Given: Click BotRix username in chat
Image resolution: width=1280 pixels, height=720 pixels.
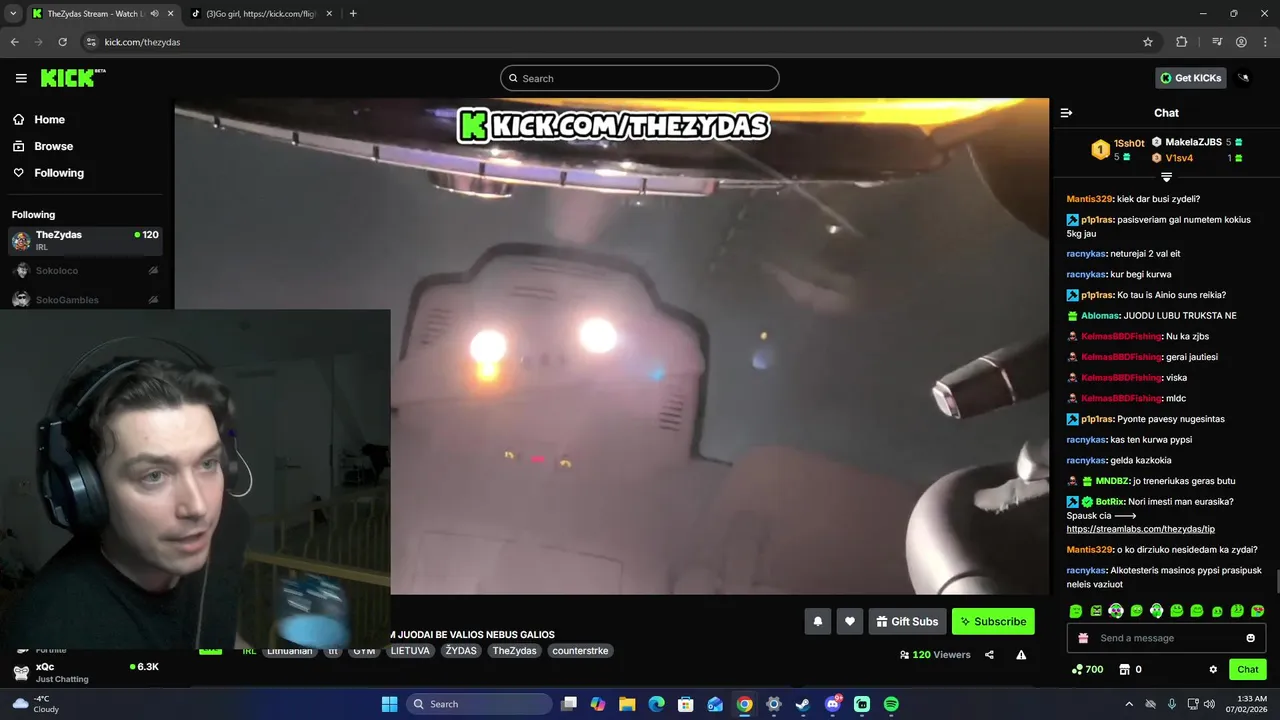Looking at the screenshot, I should click(x=1110, y=501).
